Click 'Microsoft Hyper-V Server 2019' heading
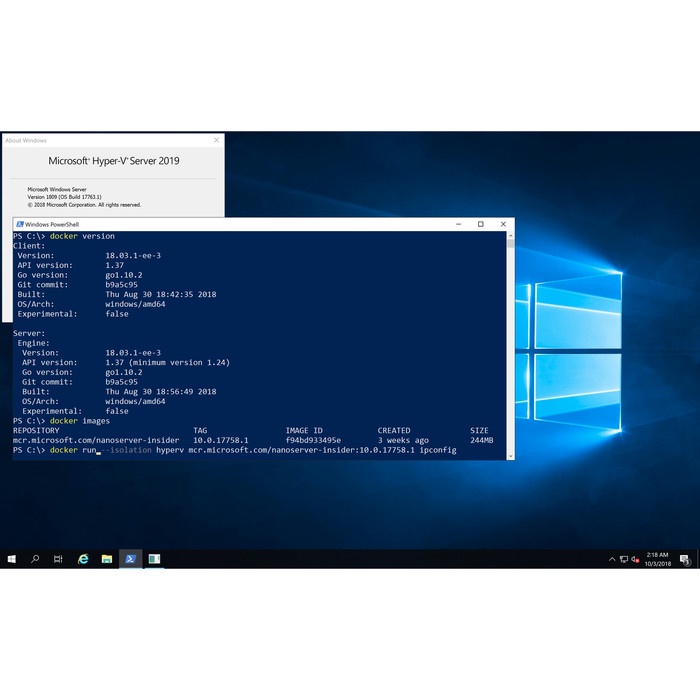The image size is (700, 700). pos(114,161)
